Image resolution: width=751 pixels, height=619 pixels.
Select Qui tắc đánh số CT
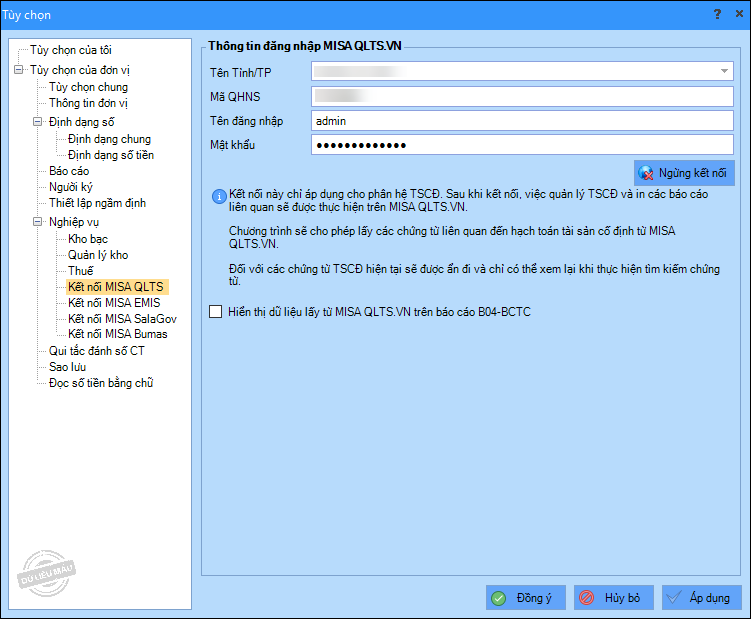coord(96,351)
